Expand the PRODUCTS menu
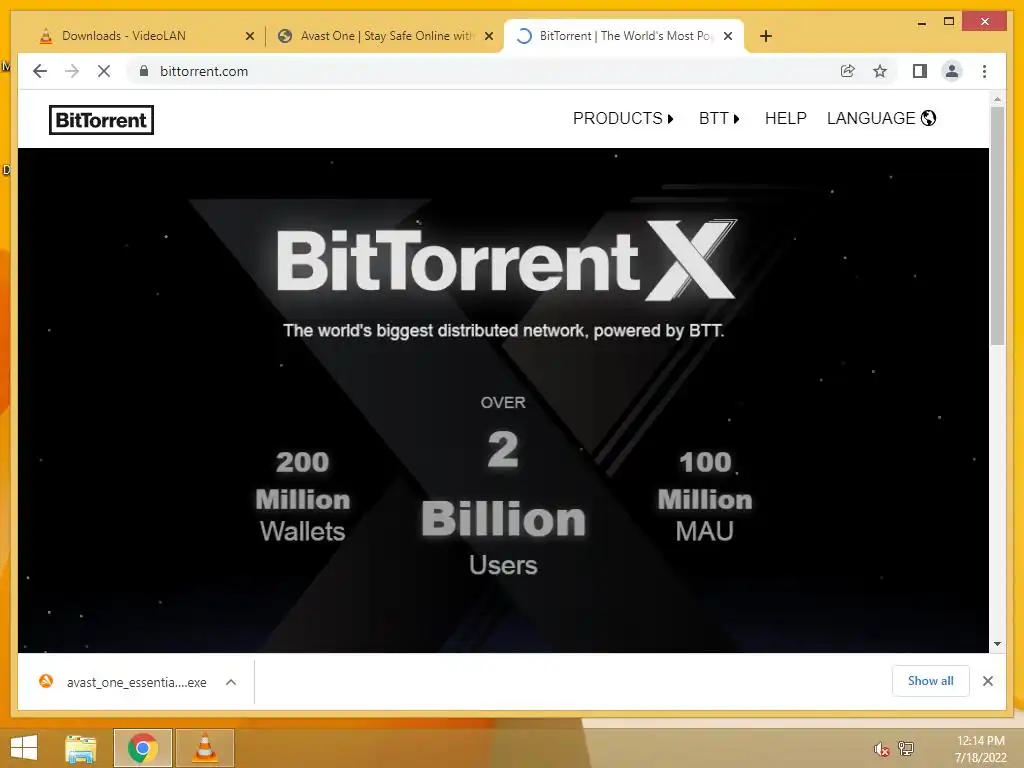 [x=623, y=118]
